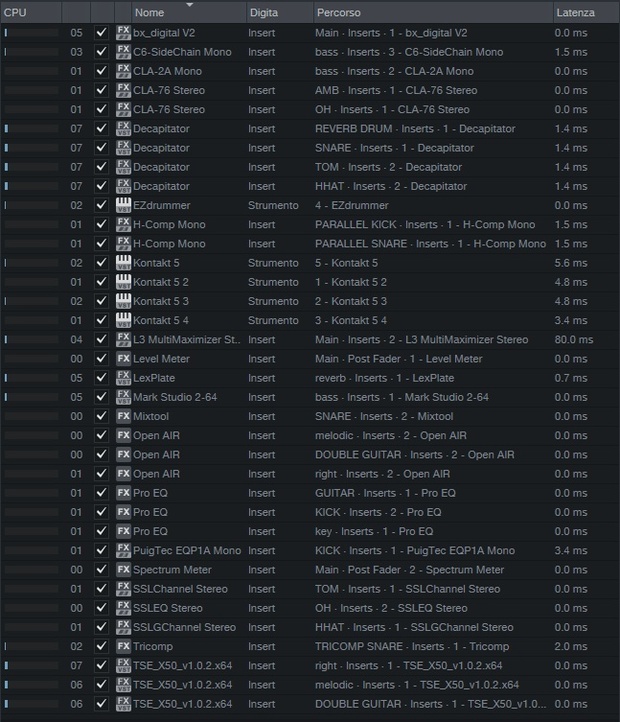Select the 'TOM · Inserts · 2 - Decapitator' path
This screenshot has height=722, width=620.
(x=388, y=167)
